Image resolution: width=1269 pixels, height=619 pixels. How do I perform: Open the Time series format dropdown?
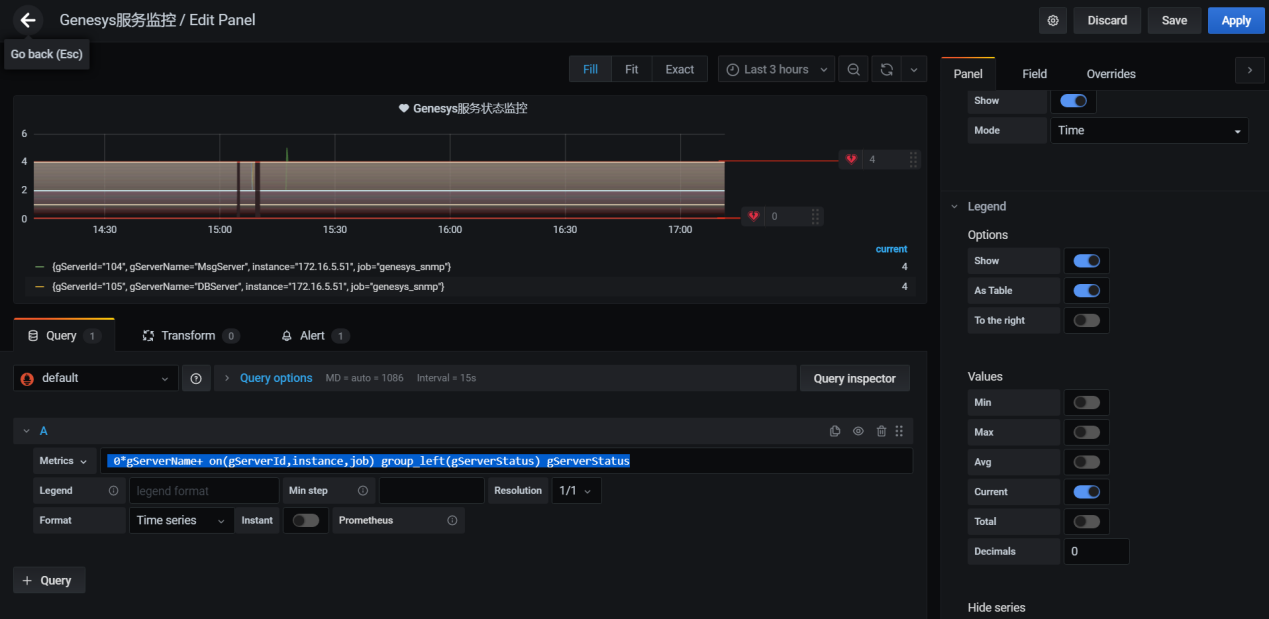pos(181,520)
